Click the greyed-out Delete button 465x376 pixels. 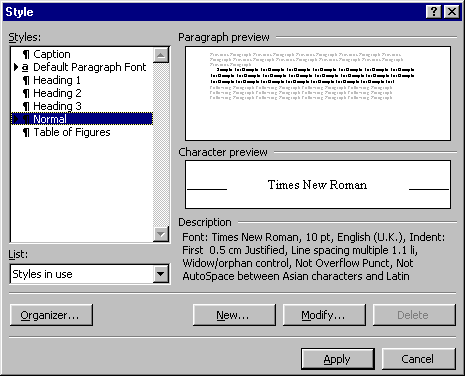414,315
